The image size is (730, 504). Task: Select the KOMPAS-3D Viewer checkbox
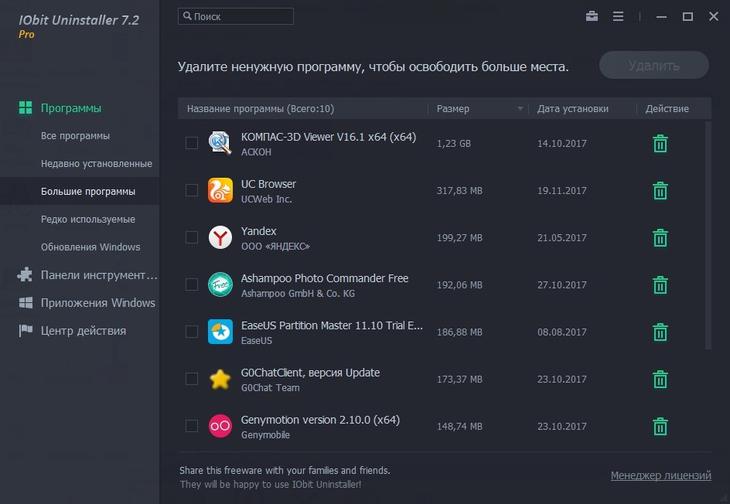coord(191,143)
